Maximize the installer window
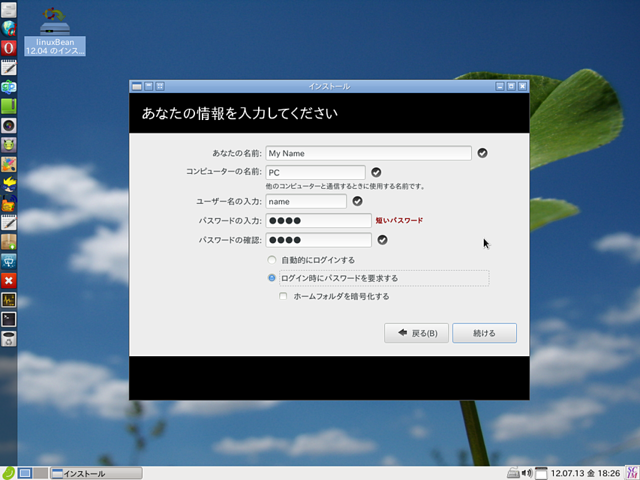The width and height of the screenshot is (640, 480). click(x=511, y=86)
